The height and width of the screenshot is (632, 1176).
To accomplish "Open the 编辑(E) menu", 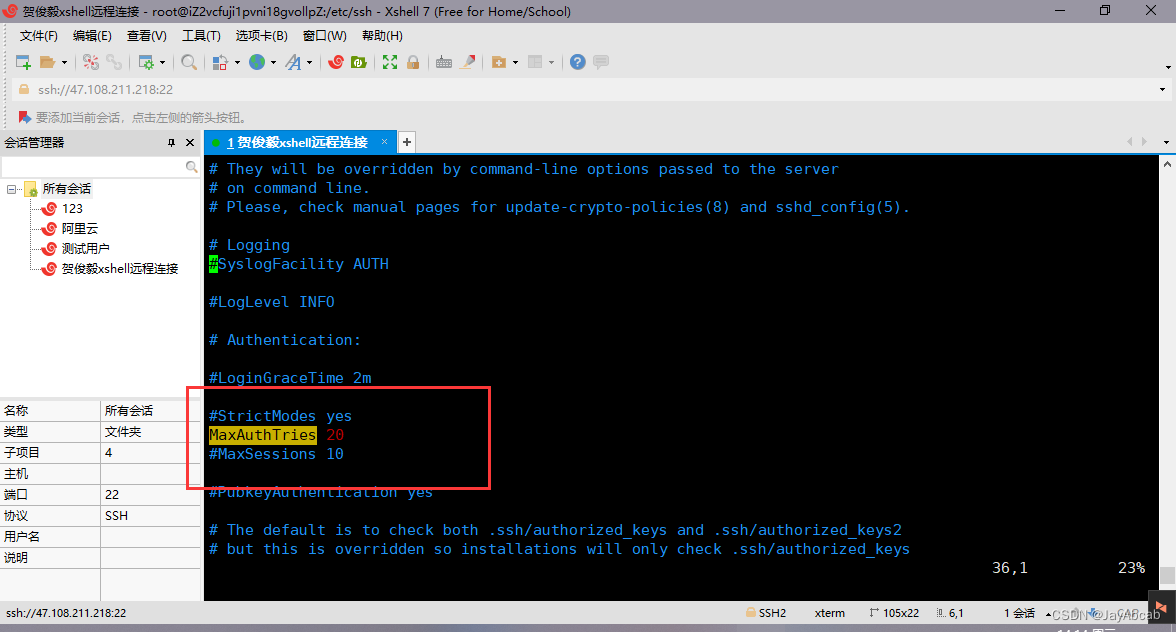I will click(92, 36).
